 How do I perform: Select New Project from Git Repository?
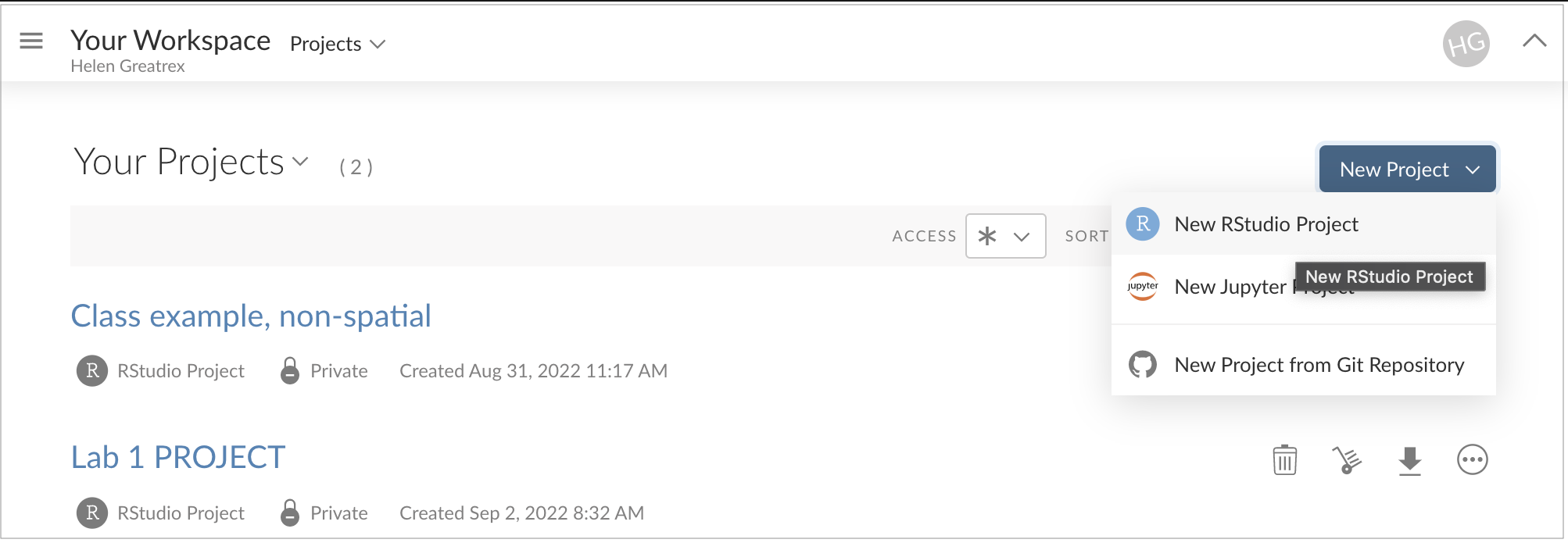pyautogui.click(x=1319, y=364)
